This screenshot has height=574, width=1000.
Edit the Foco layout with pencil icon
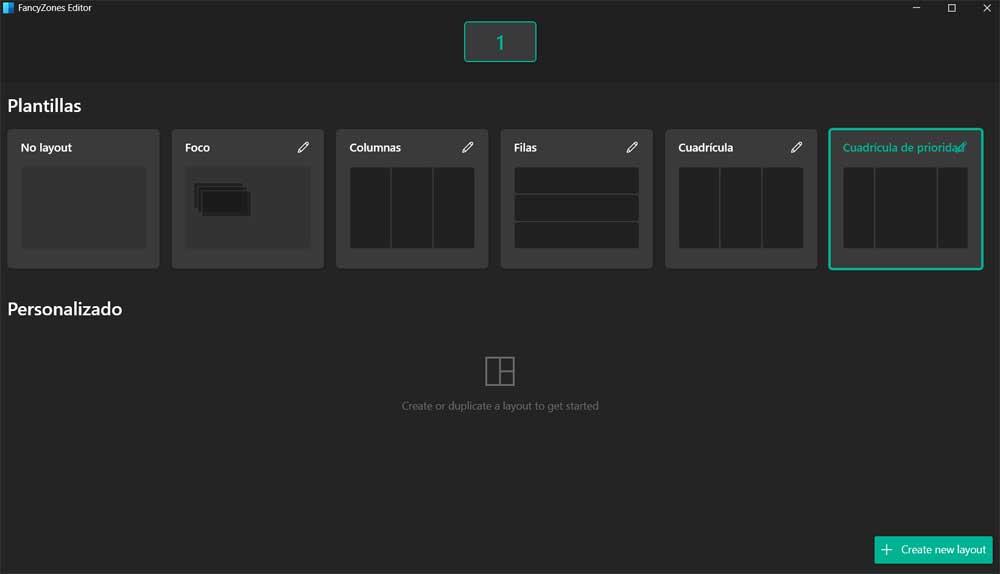[303, 147]
